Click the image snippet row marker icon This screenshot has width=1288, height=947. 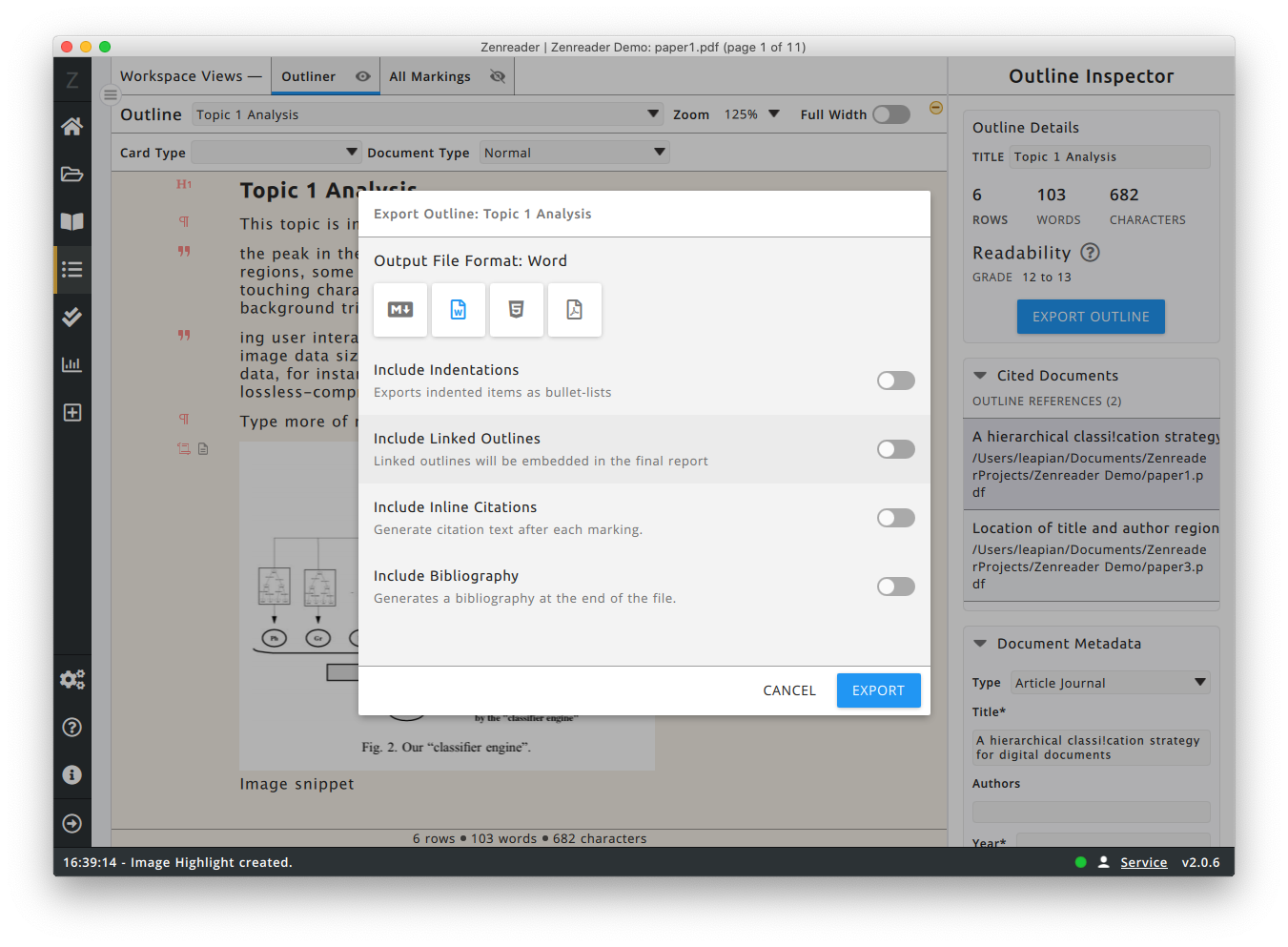pyautogui.click(x=183, y=448)
